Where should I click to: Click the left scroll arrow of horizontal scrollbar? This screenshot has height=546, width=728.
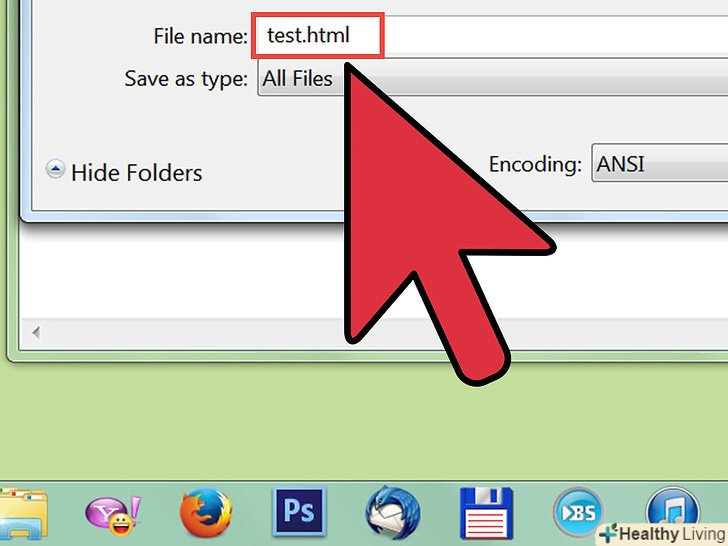click(36, 332)
